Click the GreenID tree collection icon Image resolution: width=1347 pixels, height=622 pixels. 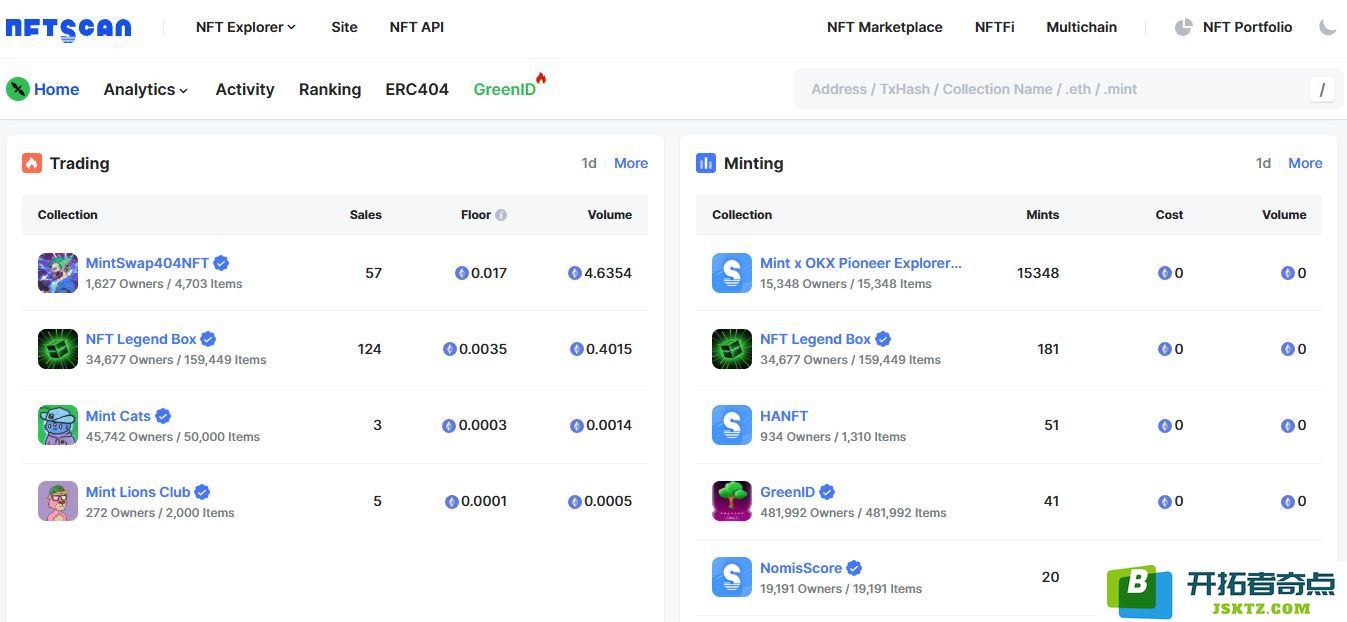(x=732, y=501)
